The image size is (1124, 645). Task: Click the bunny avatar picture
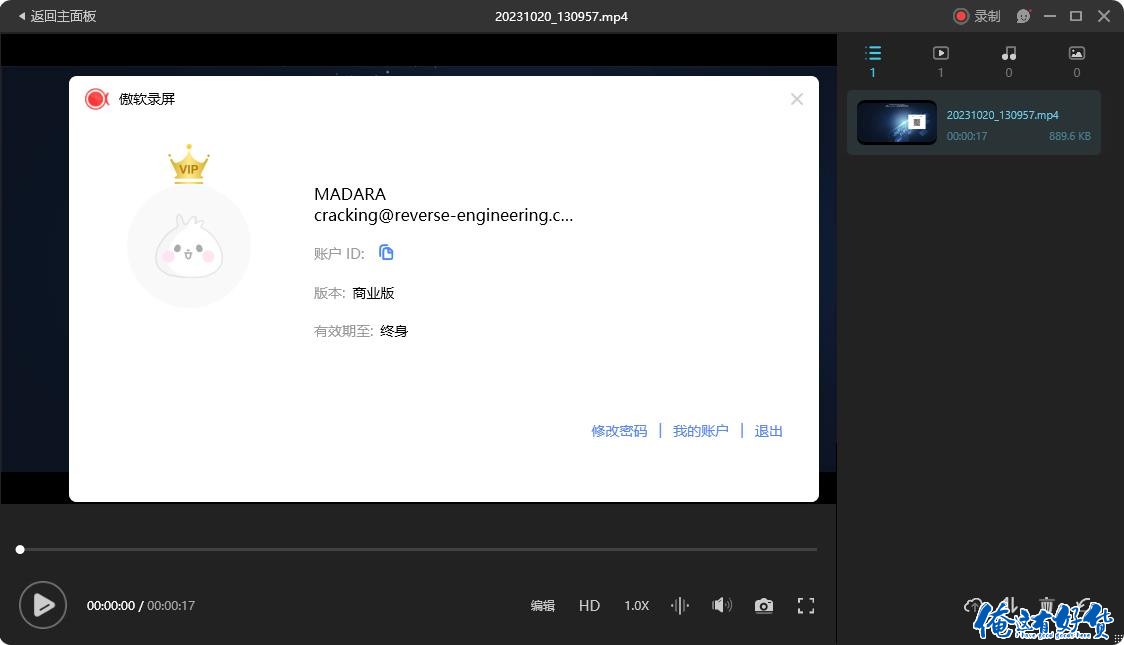(189, 247)
